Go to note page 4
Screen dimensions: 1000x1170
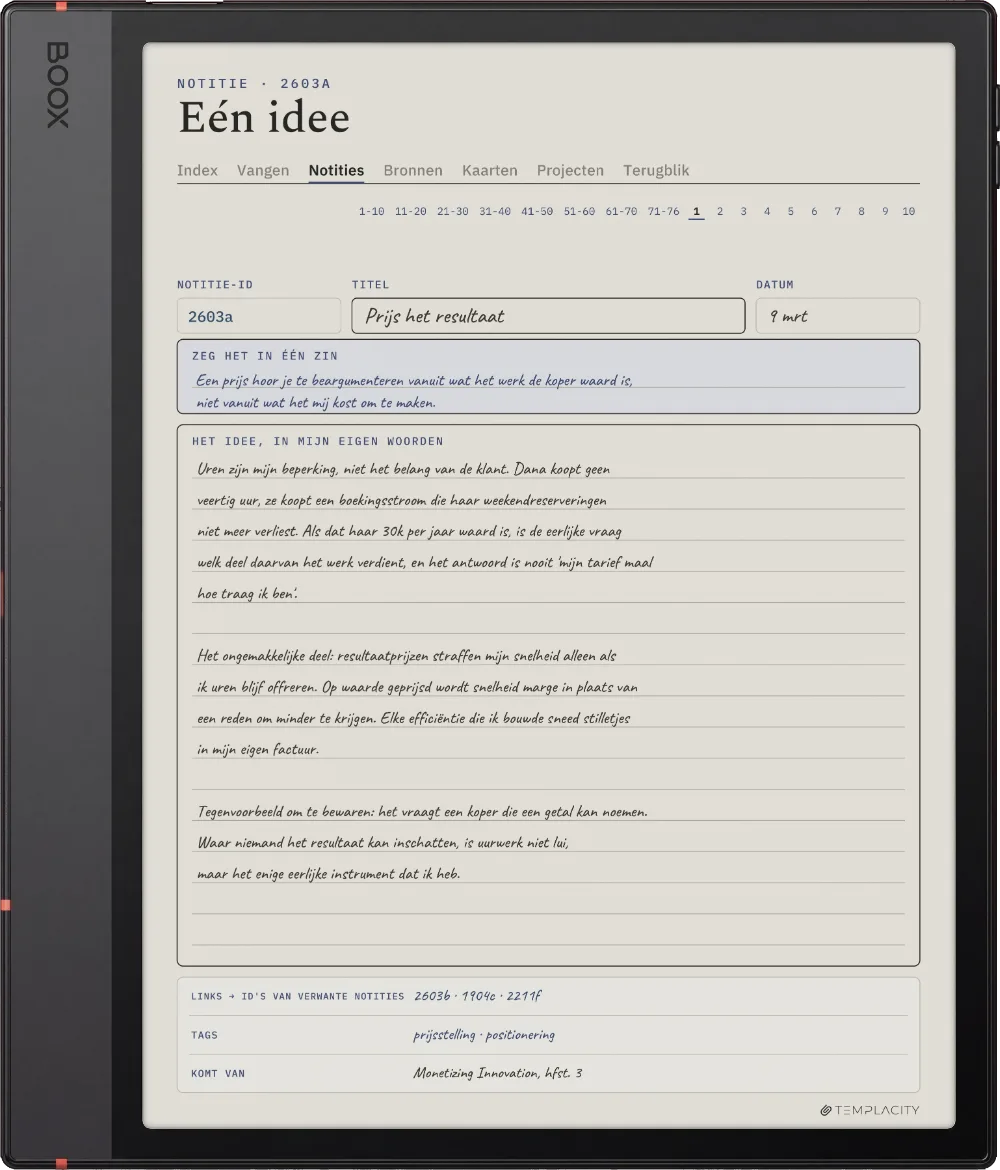[x=767, y=211]
